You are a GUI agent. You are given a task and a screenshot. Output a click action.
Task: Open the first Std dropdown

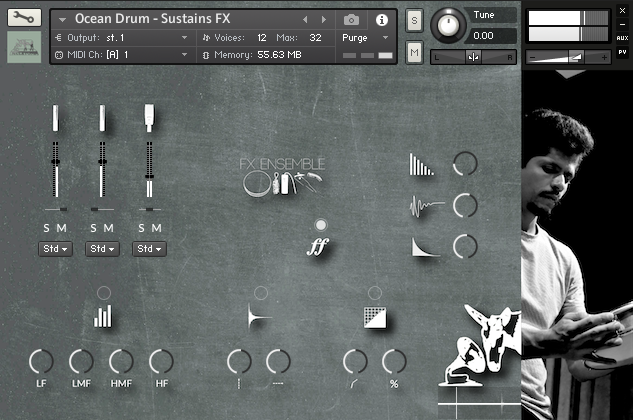click(x=55, y=249)
